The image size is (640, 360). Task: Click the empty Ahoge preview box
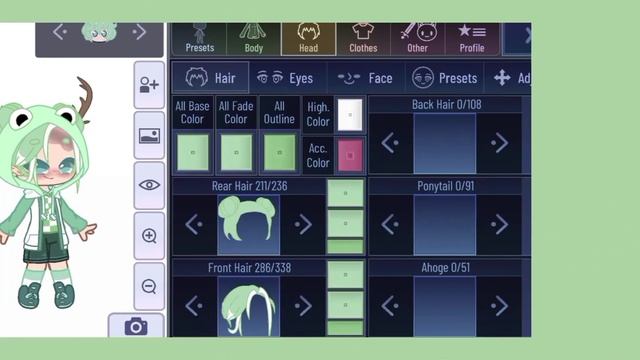point(445,307)
